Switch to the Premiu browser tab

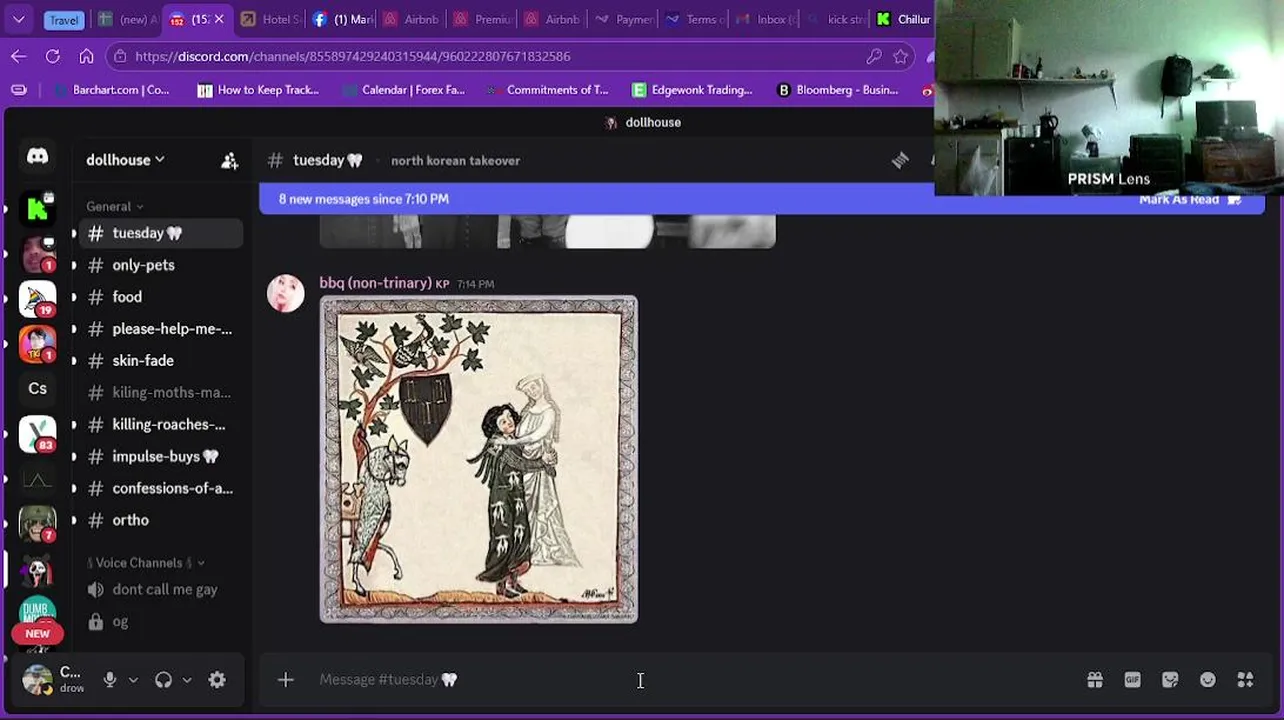pyautogui.click(x=482, y=19)
